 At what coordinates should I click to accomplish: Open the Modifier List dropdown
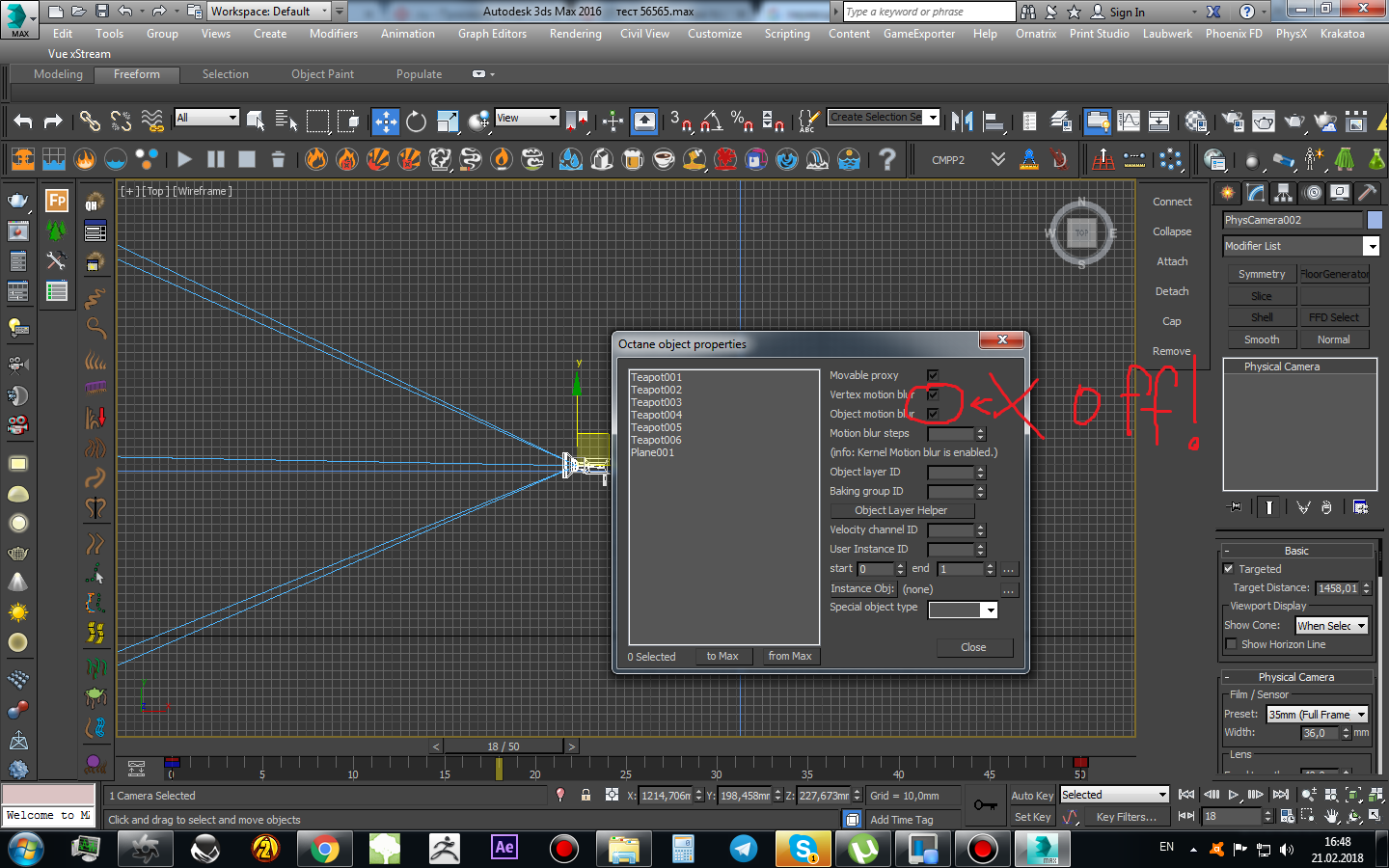[x=1301, y=246]
